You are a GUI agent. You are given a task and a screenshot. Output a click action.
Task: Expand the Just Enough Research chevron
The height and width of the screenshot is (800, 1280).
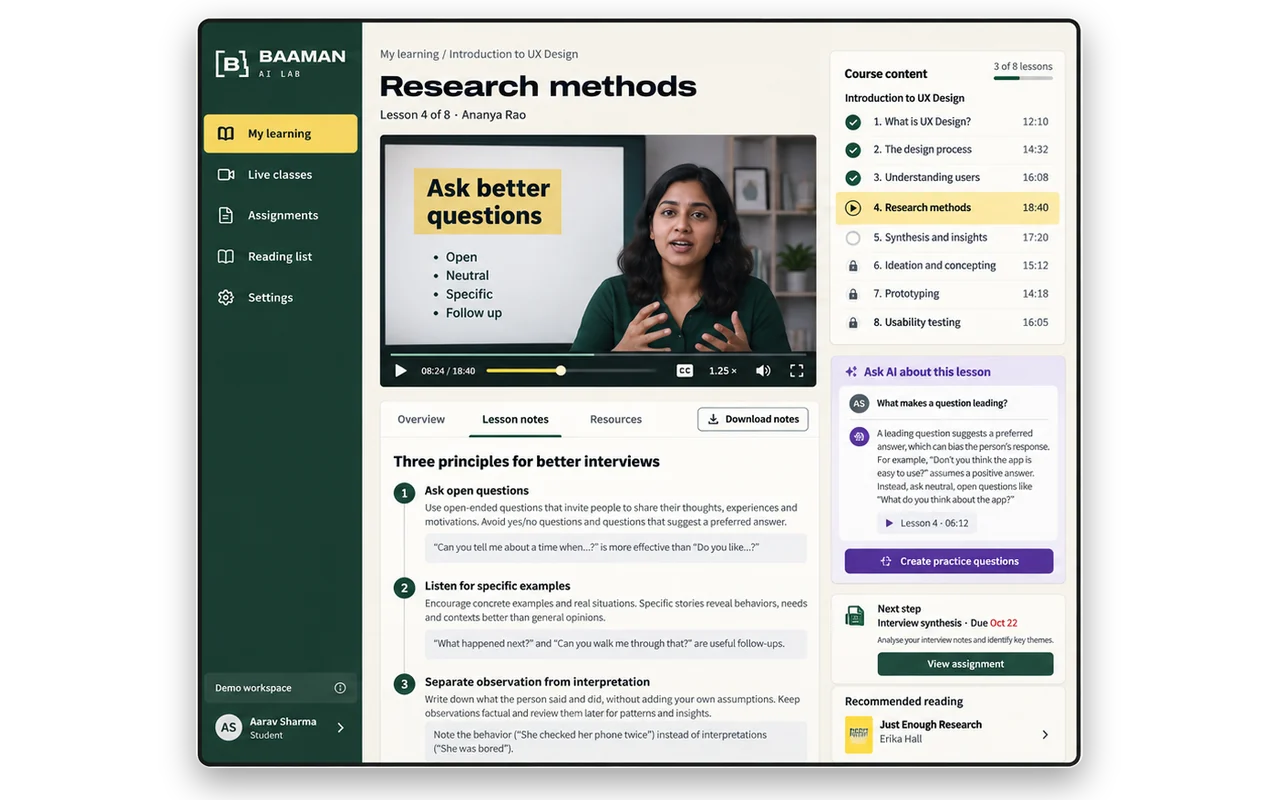pos(1045,735)
